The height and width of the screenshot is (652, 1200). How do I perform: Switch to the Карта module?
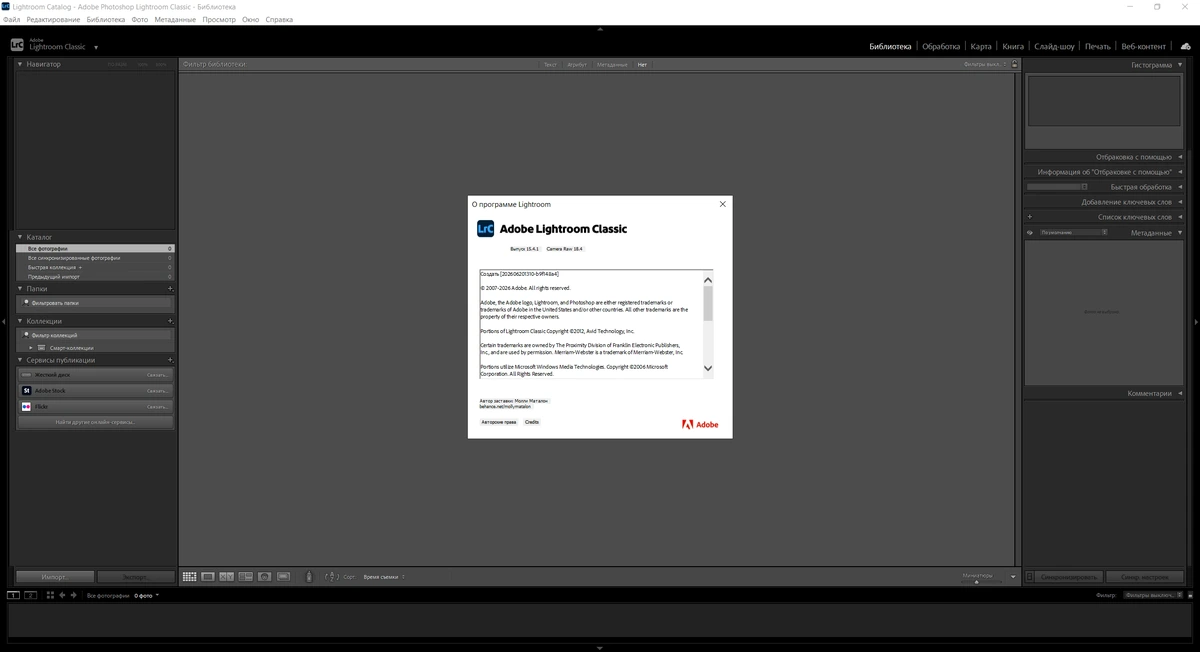[981, 46]
